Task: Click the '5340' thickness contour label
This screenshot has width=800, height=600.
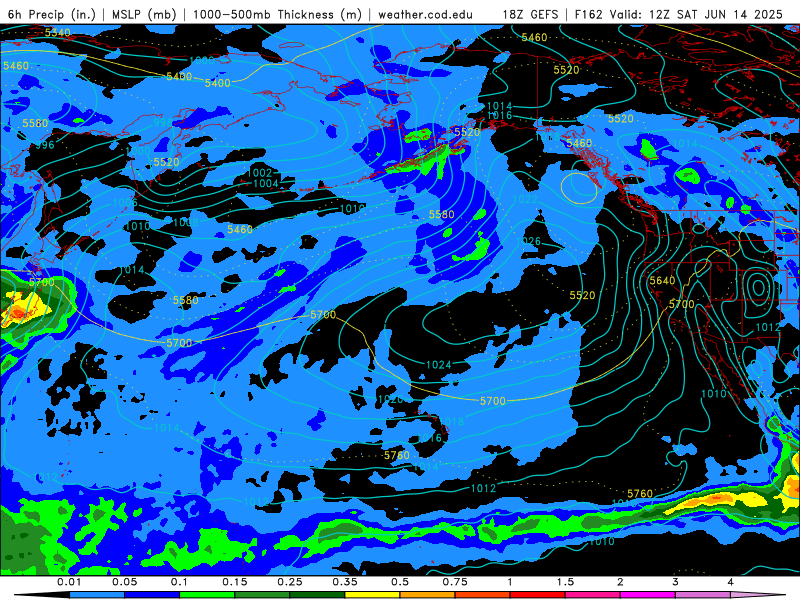Action: tap(57, 33)
